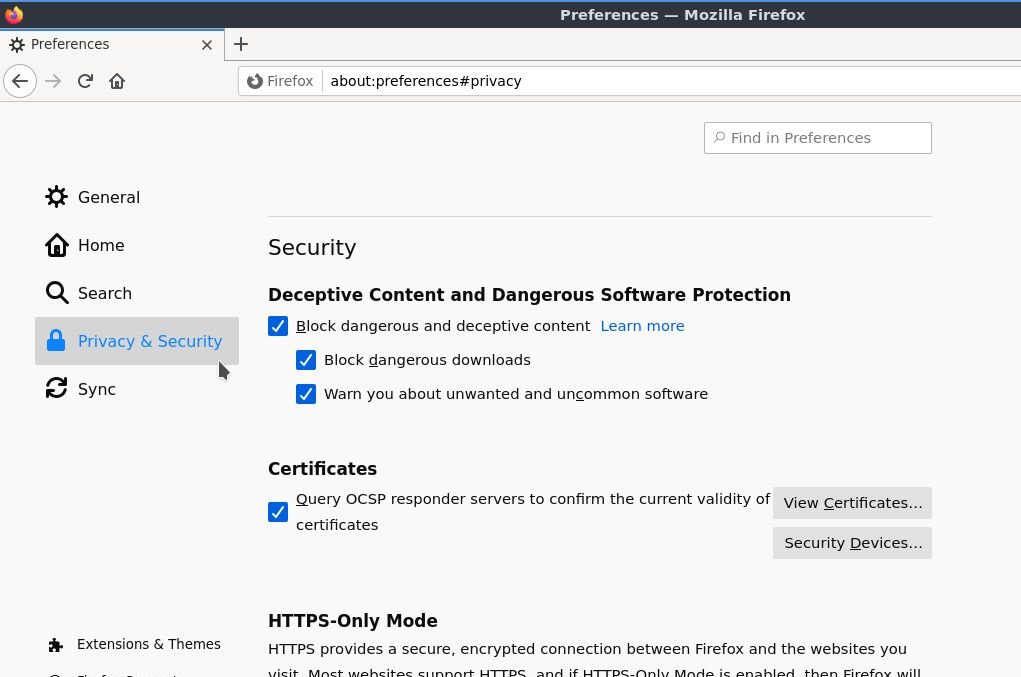The image size is (1021, 677).
Task: Click the back arrow navigation button
Action: 20,81
